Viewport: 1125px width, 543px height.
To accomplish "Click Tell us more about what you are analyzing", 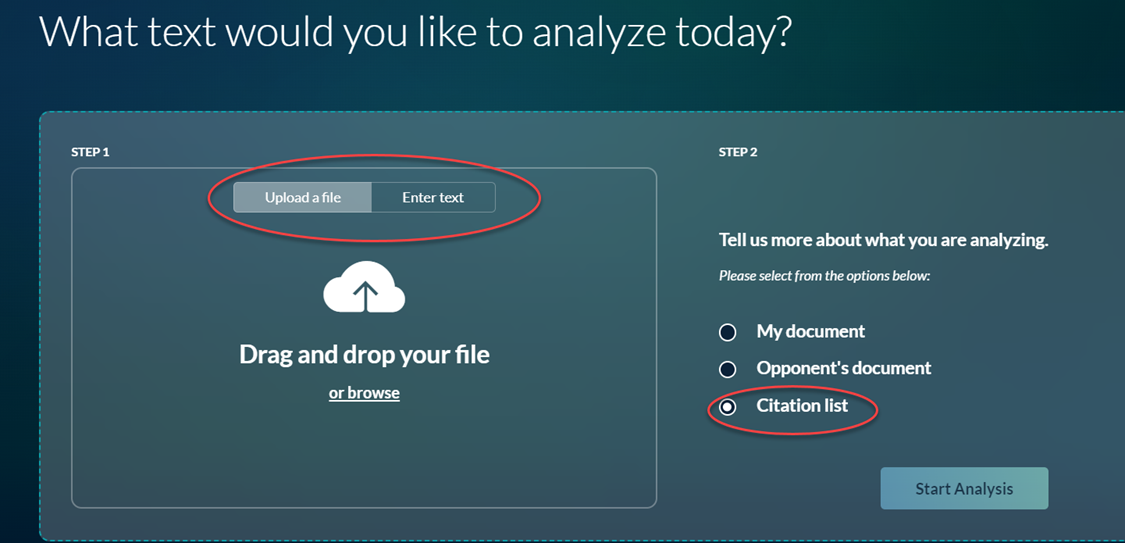I will (x=884, y=240).
